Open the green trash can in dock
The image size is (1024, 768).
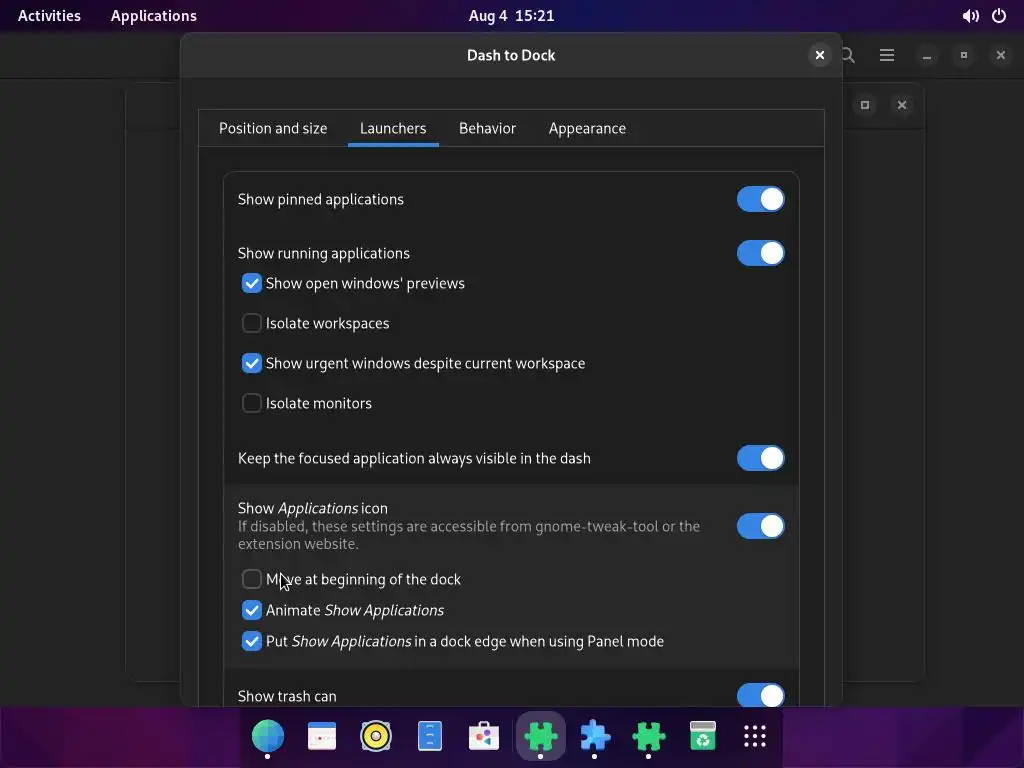click(x=703, y=736)
